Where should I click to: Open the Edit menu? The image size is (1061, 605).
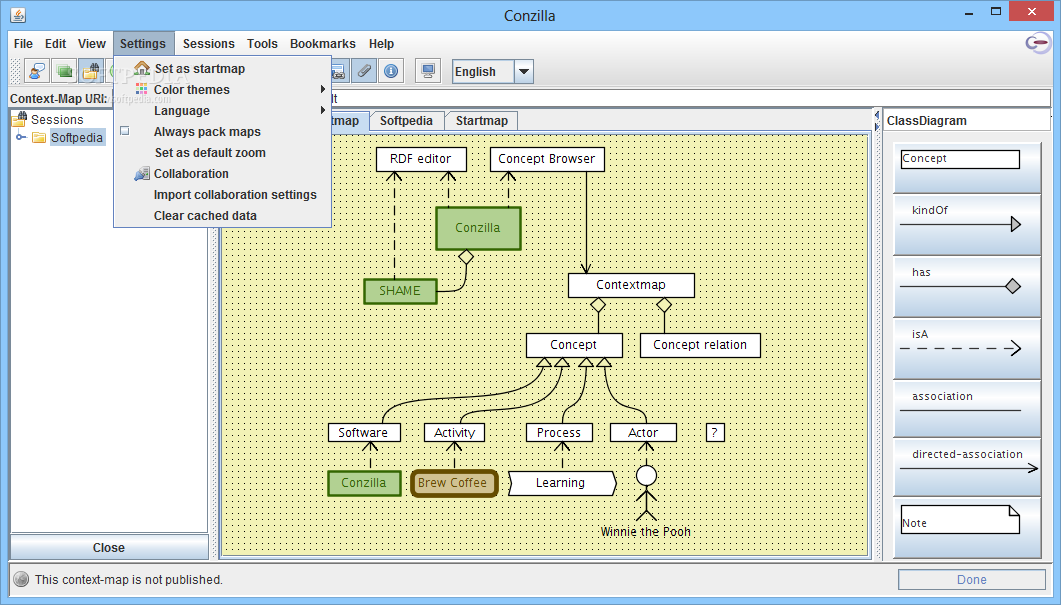55,43
